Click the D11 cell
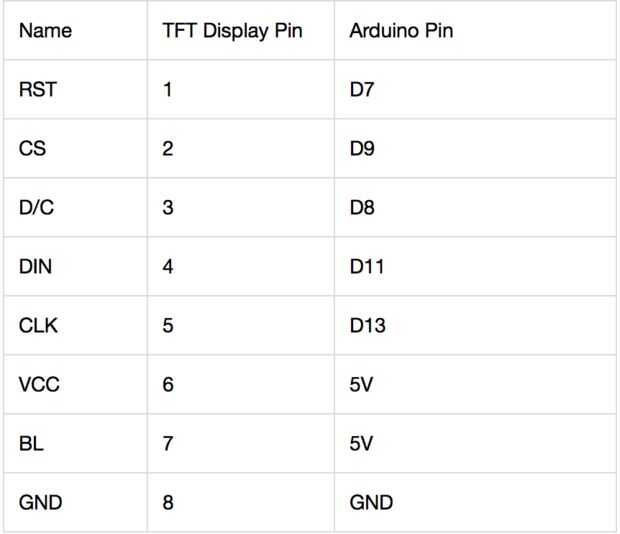This screenshot has height=534, width=620. click(x=366, y=267)
